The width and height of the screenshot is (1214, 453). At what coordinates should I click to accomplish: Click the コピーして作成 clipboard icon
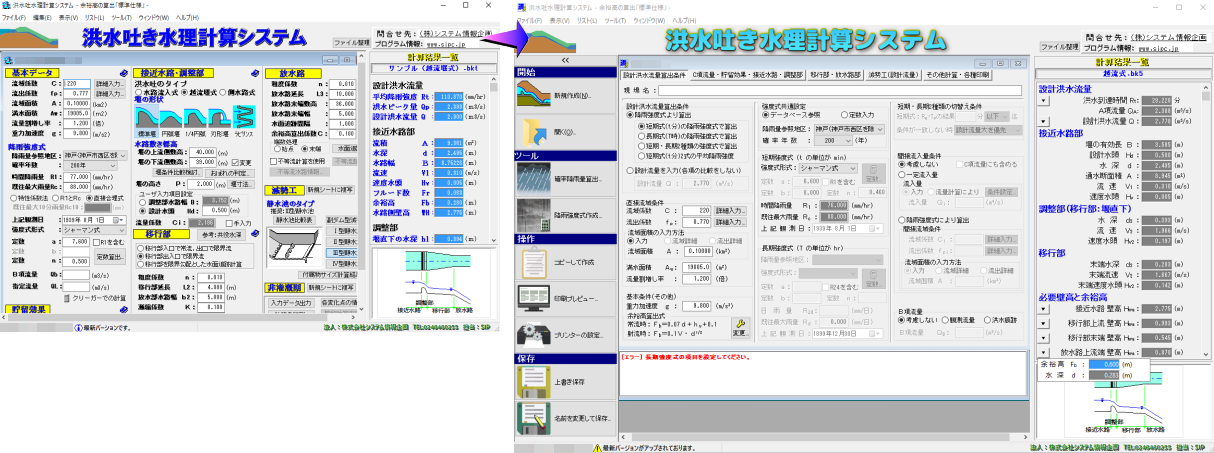pyautogui.click(x=533, y=263)
